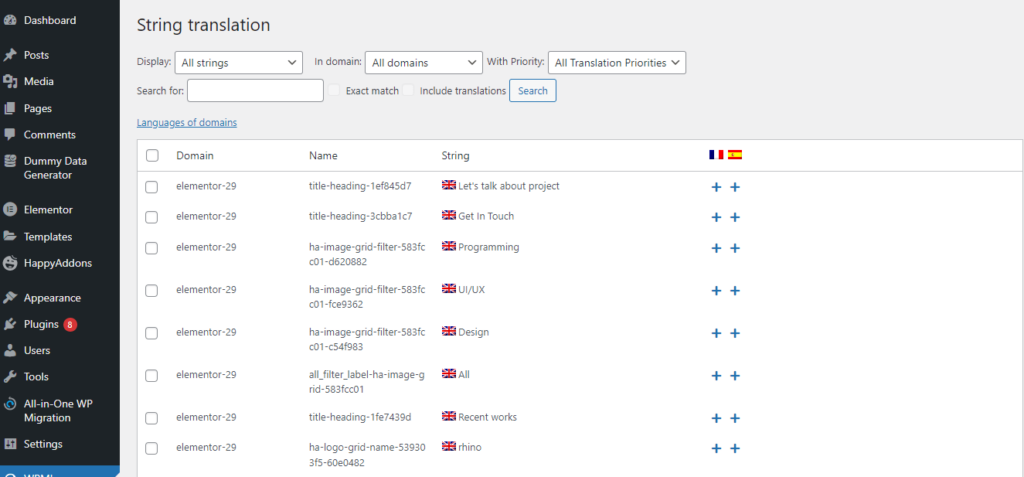Screen dimensions: 1024x477
Task: Click the Domain column header
Action: tap(195, 156)
